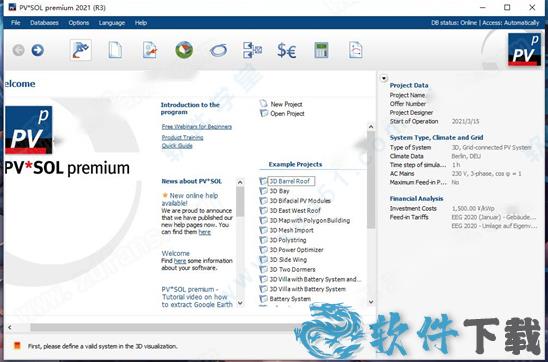The width and height of the screenshot is (548, 362).
Task: Open the File menu
Action: click(15, 23)
